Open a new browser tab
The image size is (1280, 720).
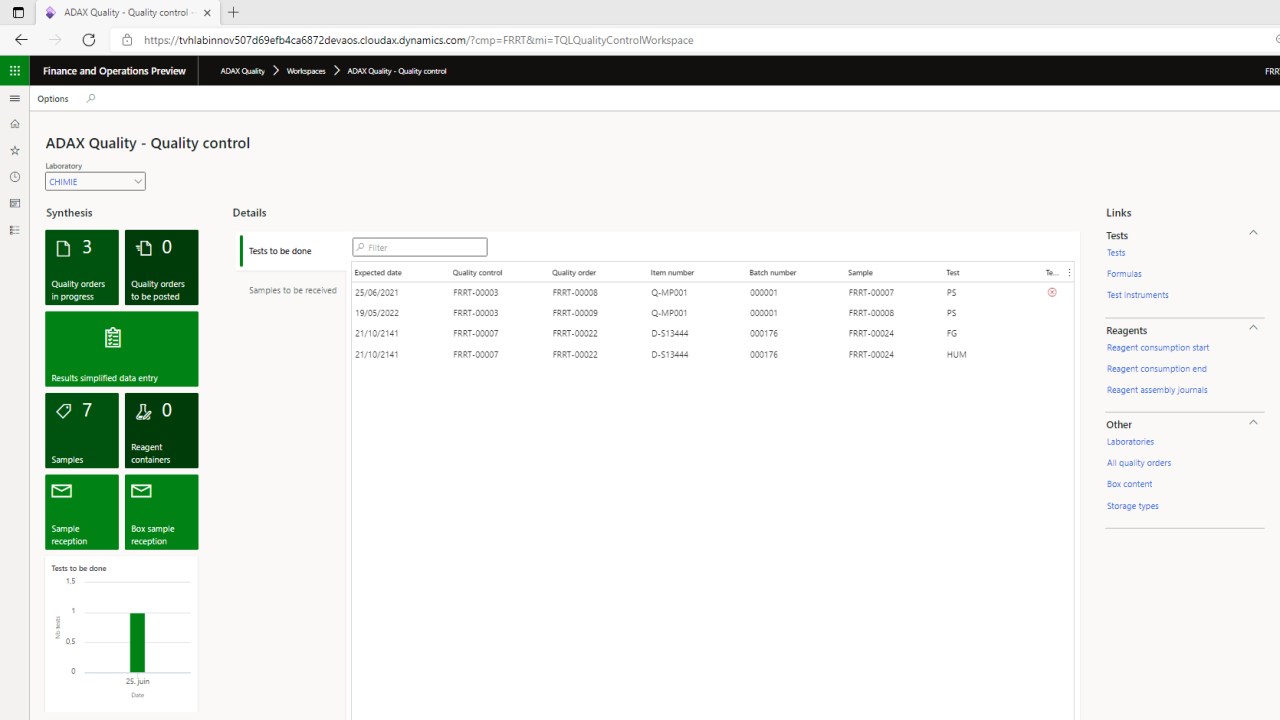pyautogui.click(x=233, y=12)
